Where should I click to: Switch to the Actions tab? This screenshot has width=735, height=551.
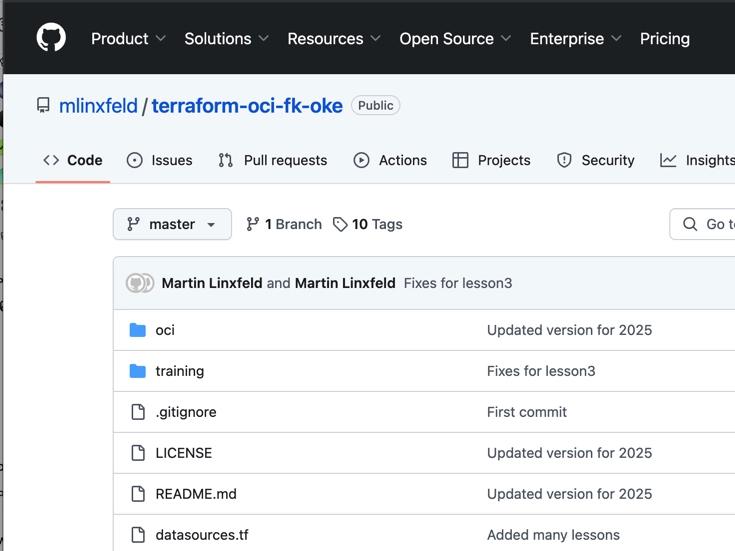(x=390, y=160)
